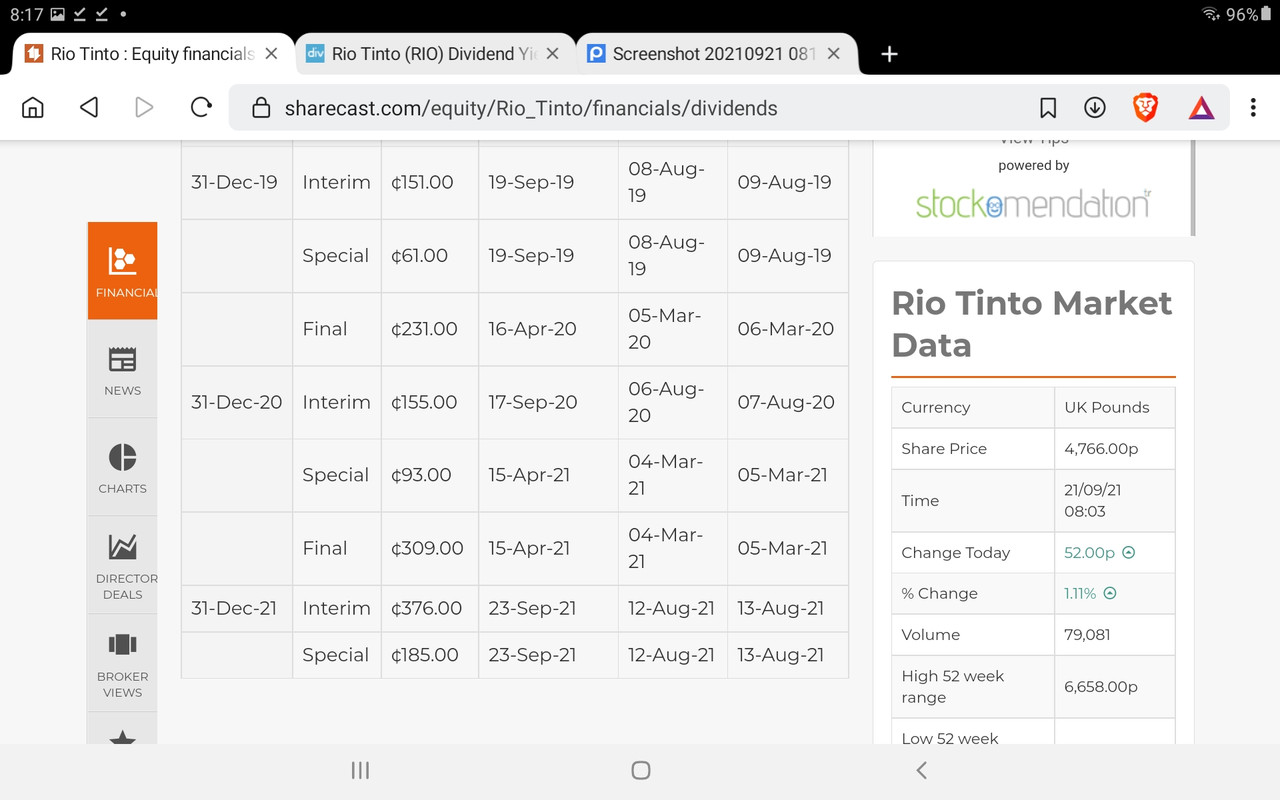The width and height of the screenshot is (1280, 800).
Task: Open browser three-dot menu
Action: (x=1253, y=108)
